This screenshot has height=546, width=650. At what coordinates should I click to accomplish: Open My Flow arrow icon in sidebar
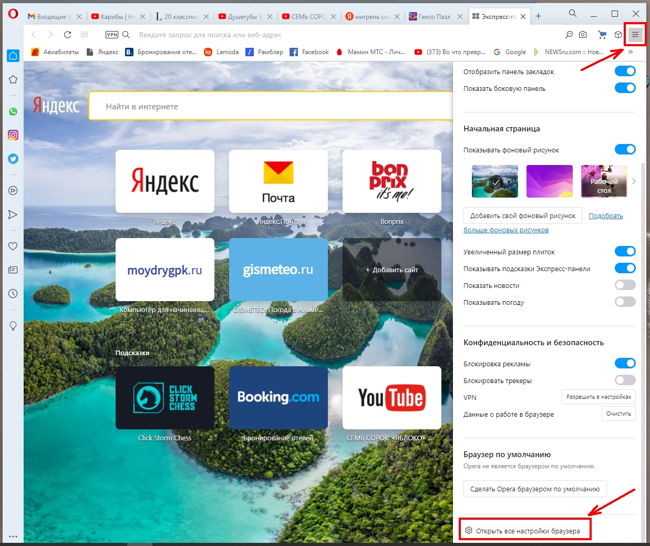point(13,214)
